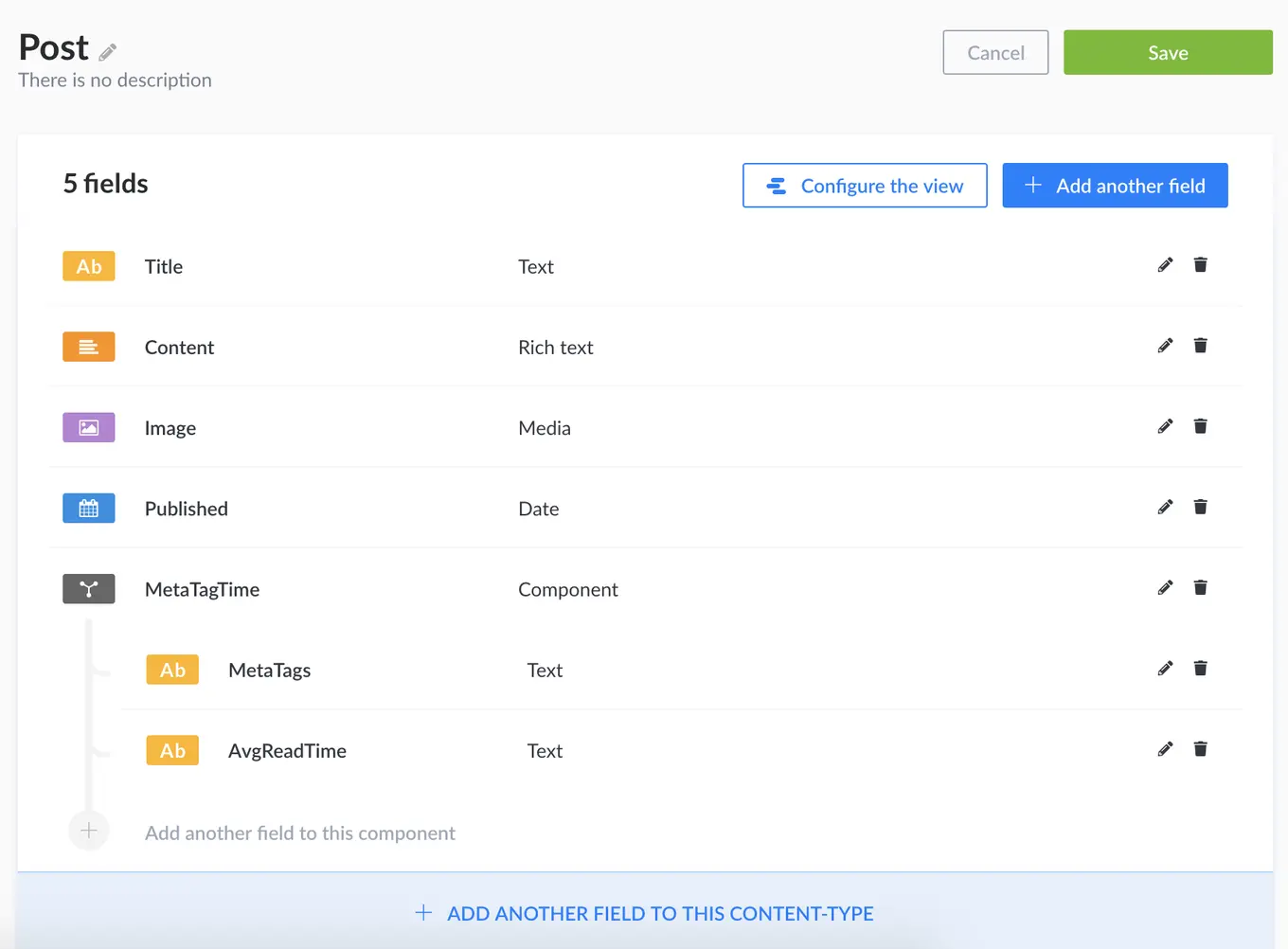The image size is (1288, 949).
Task: Edit the Published field with the pencil icon
Action: click(1164, 507)
